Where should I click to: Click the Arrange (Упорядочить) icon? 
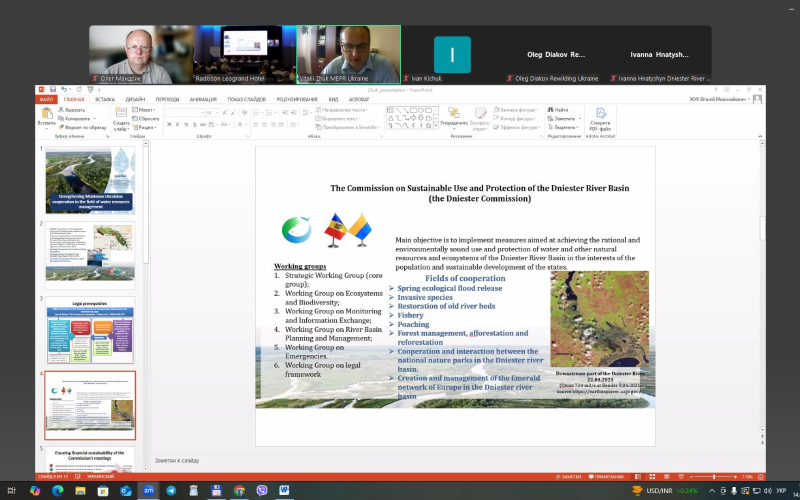tap(454, 113)
